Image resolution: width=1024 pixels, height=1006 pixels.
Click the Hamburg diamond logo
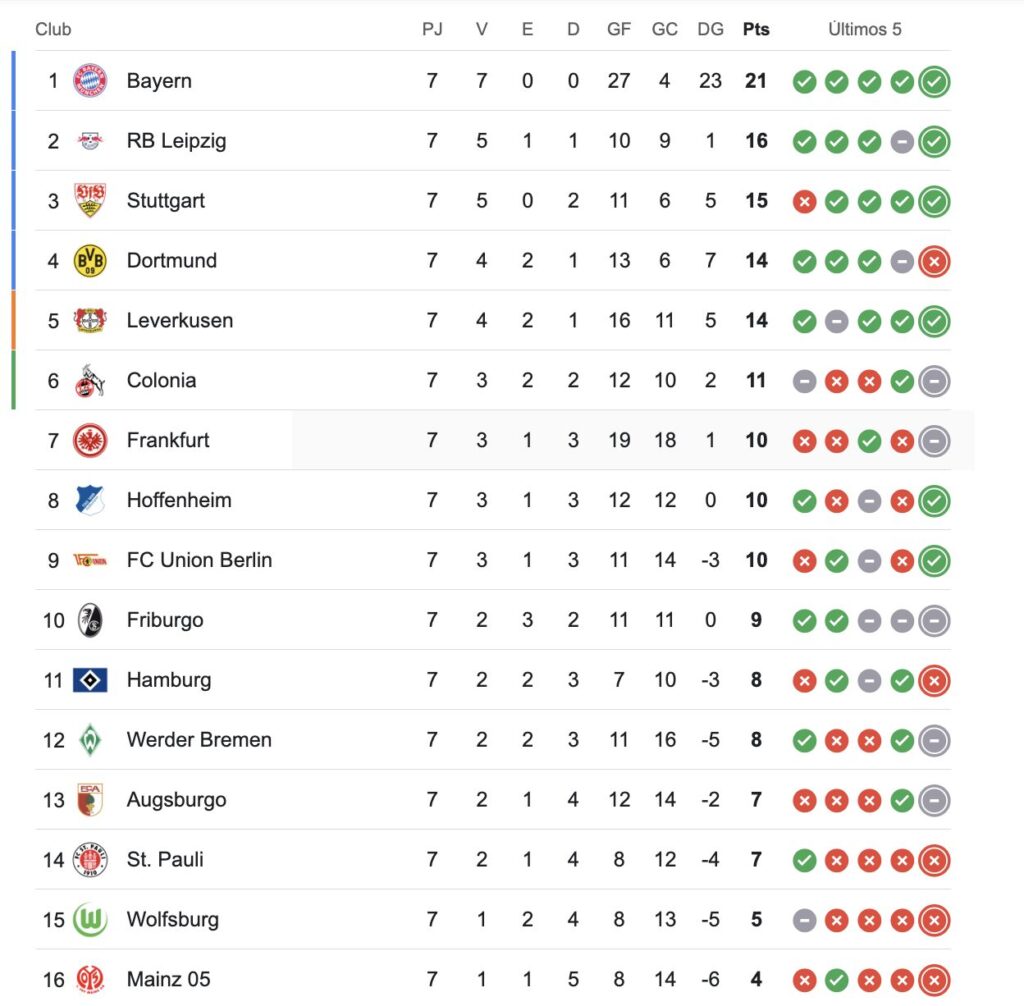90,681
